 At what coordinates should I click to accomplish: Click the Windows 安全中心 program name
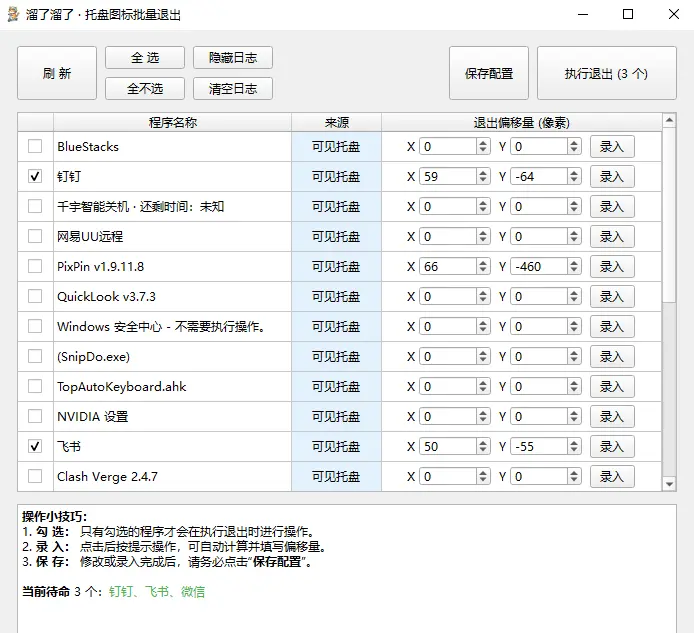point(161,327)
